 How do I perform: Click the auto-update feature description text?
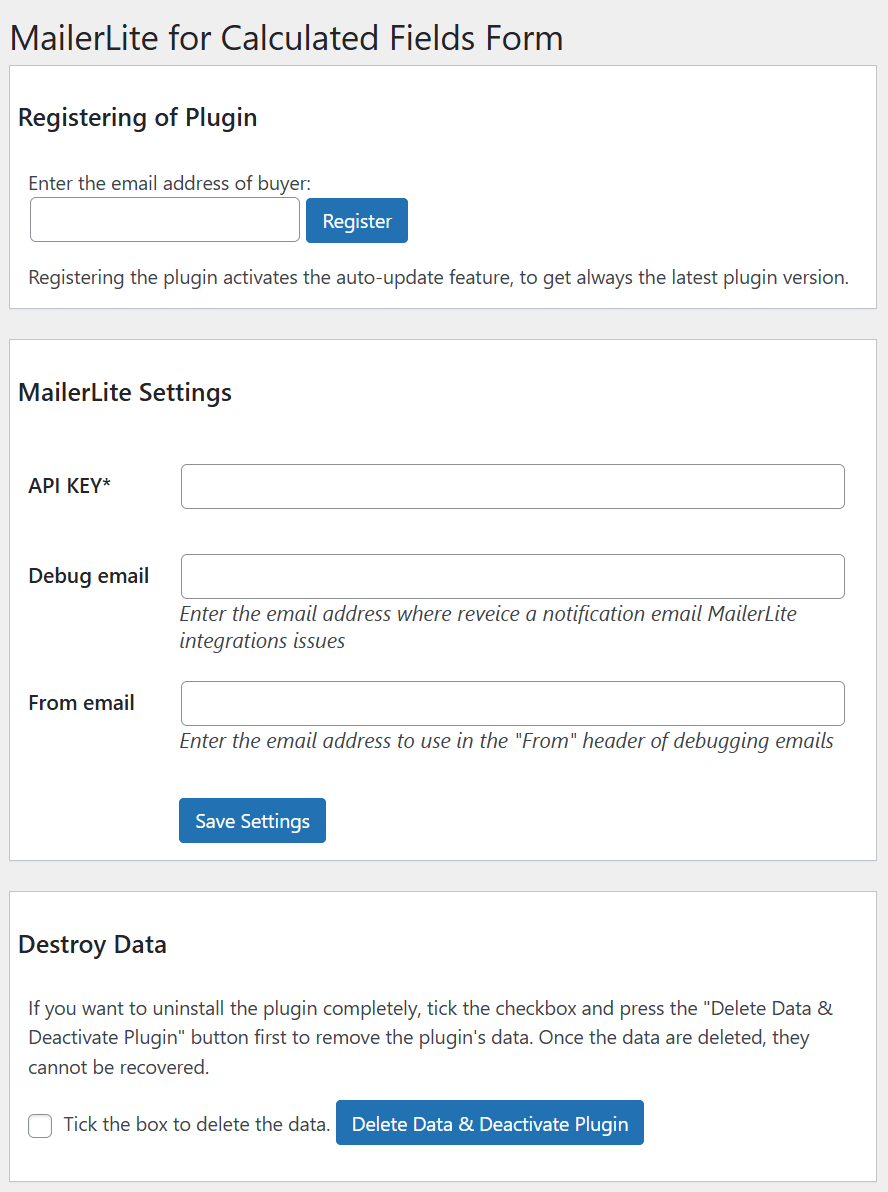tap(439, 277)
